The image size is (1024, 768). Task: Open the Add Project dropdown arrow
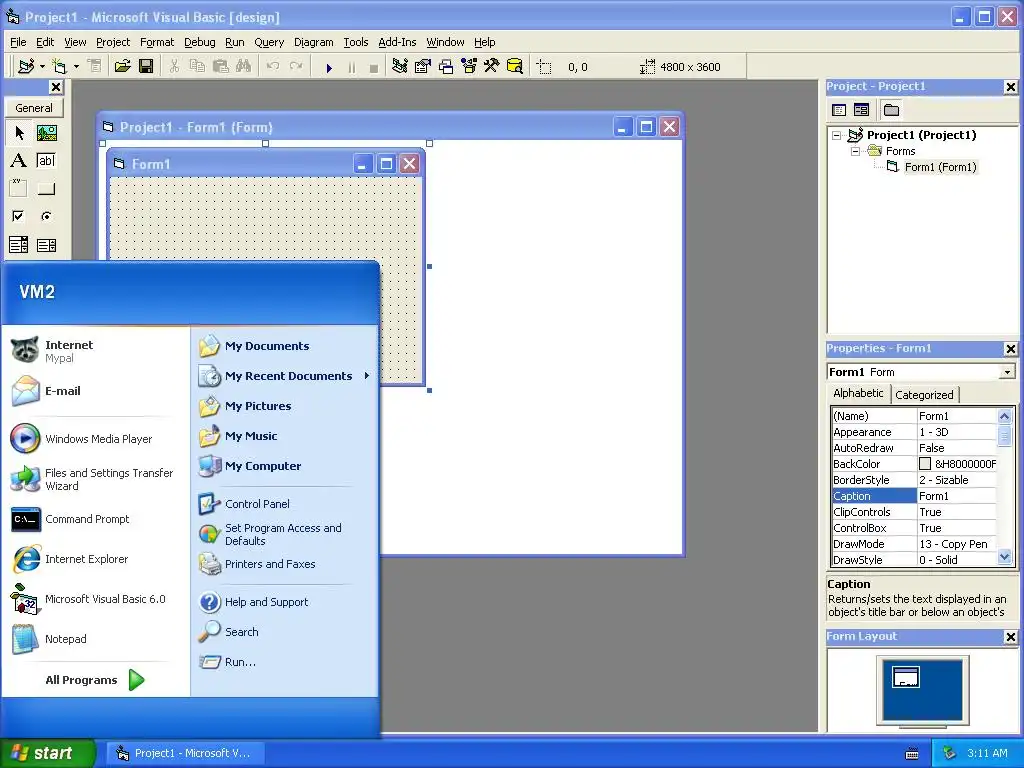point(42,67)
